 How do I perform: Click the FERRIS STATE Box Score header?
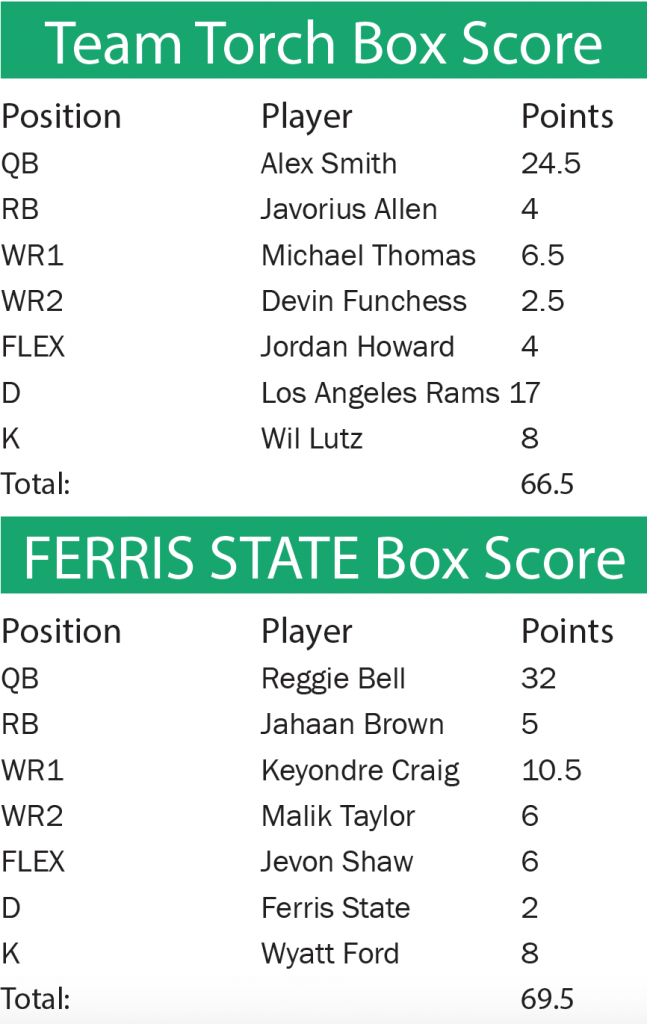click(x=323, y=558)
